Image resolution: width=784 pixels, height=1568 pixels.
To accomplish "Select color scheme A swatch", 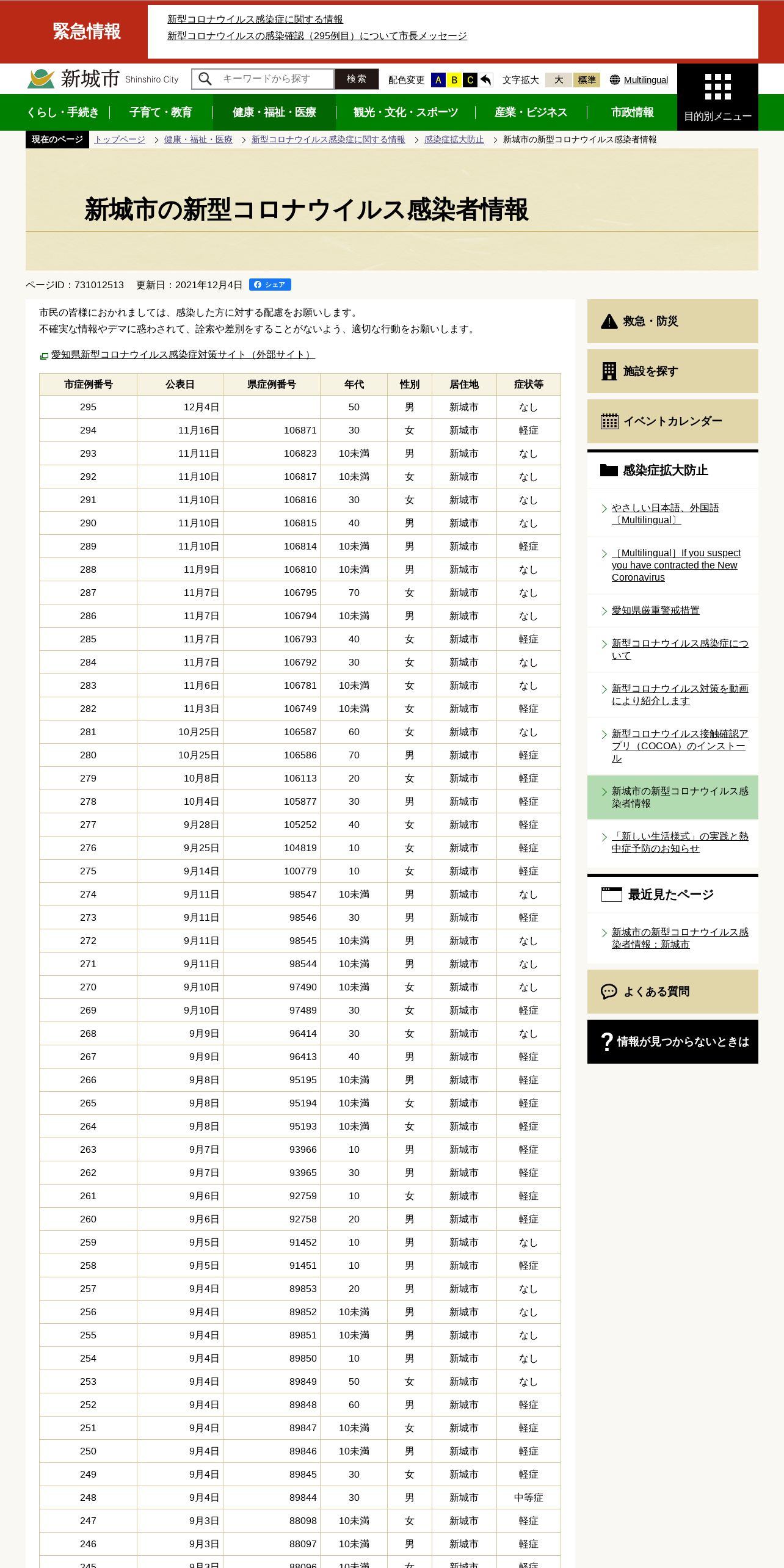I will (438, 80).
